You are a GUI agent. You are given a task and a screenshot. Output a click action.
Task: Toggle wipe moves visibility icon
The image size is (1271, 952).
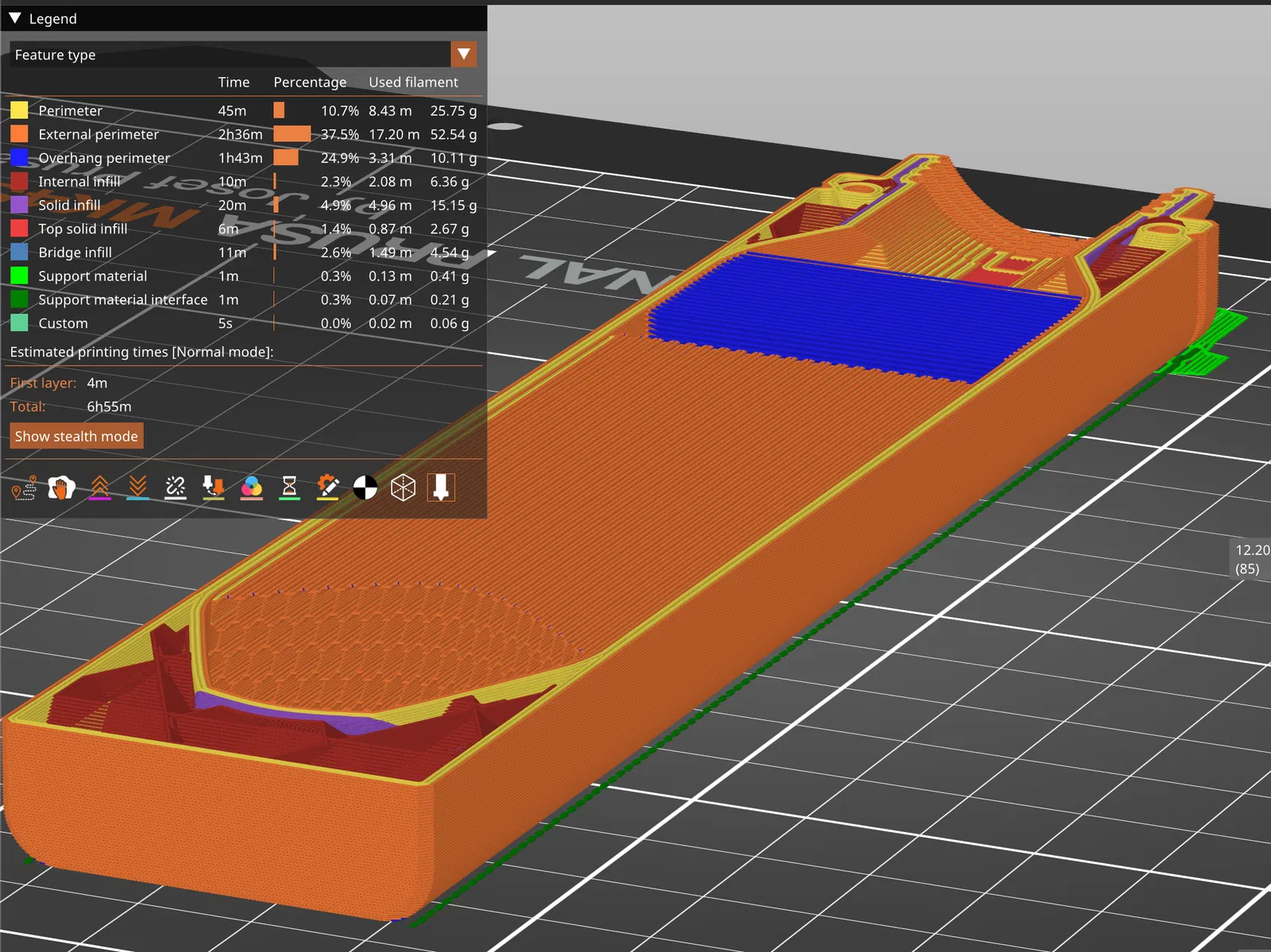pyautogui.click(x=61, y=488)
